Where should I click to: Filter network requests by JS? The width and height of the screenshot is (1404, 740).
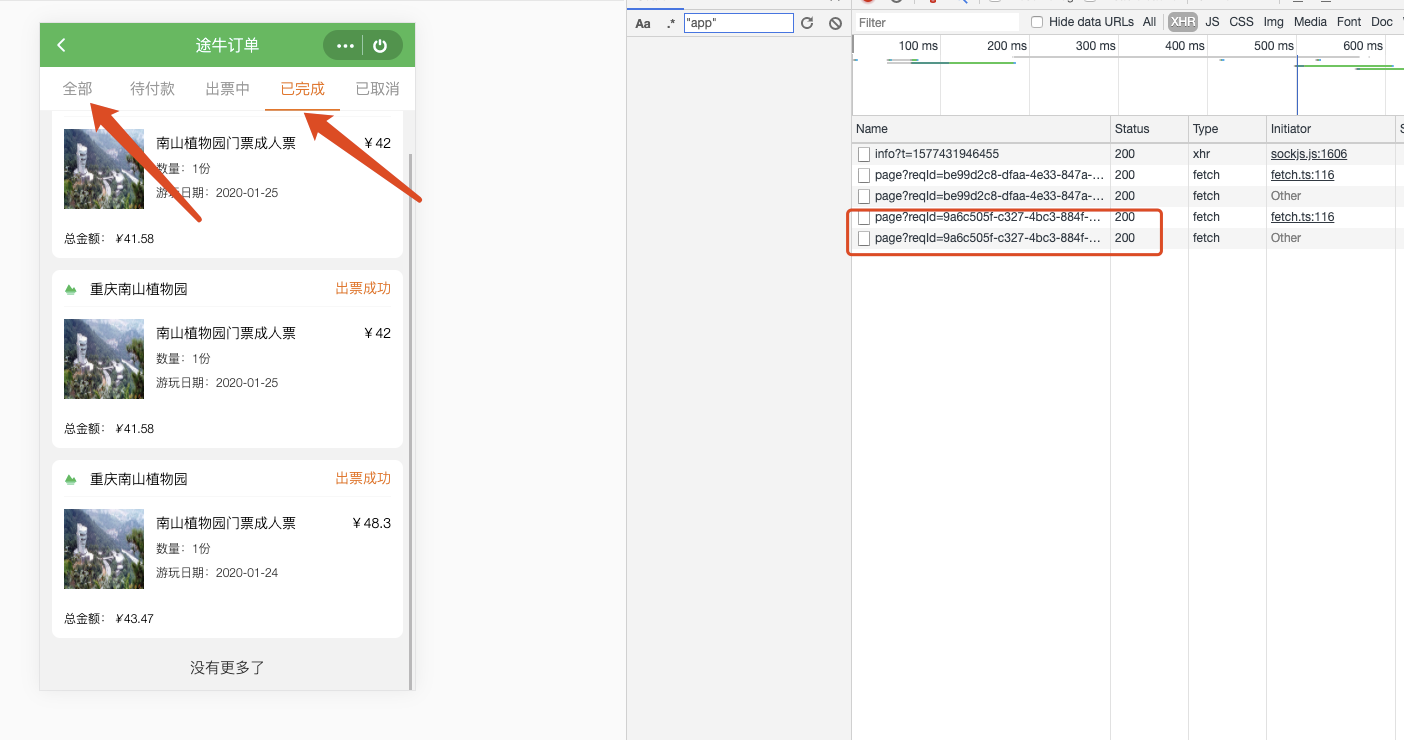coord(1212,22)
